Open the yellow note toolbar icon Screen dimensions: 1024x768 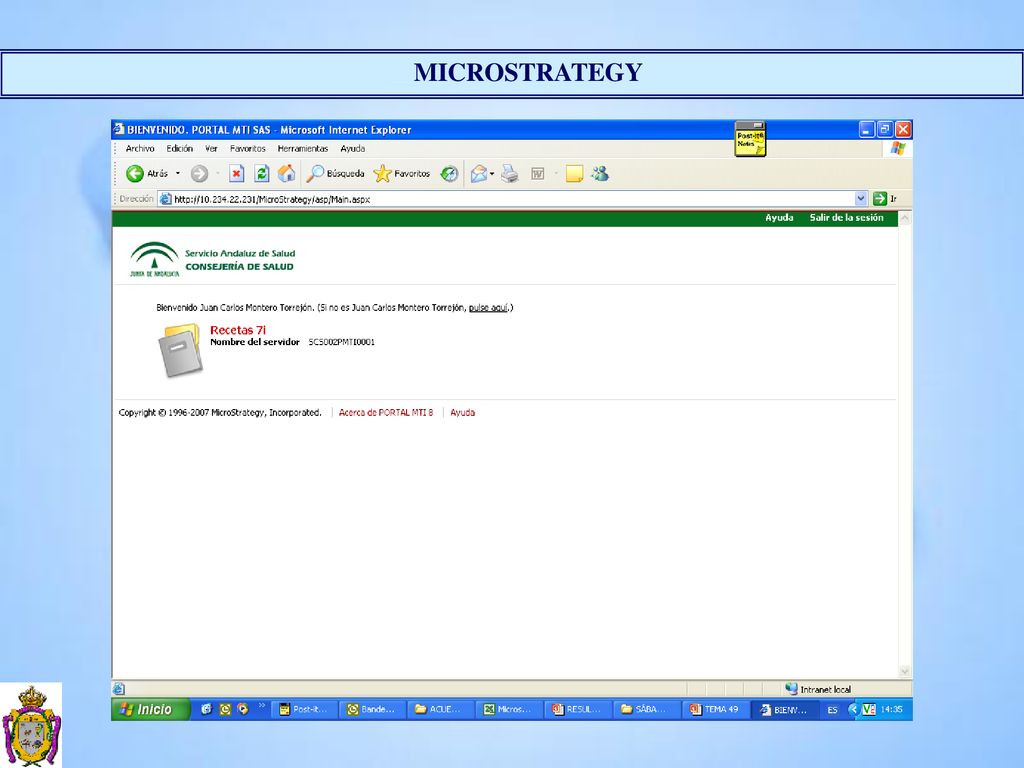click(574, 174)
